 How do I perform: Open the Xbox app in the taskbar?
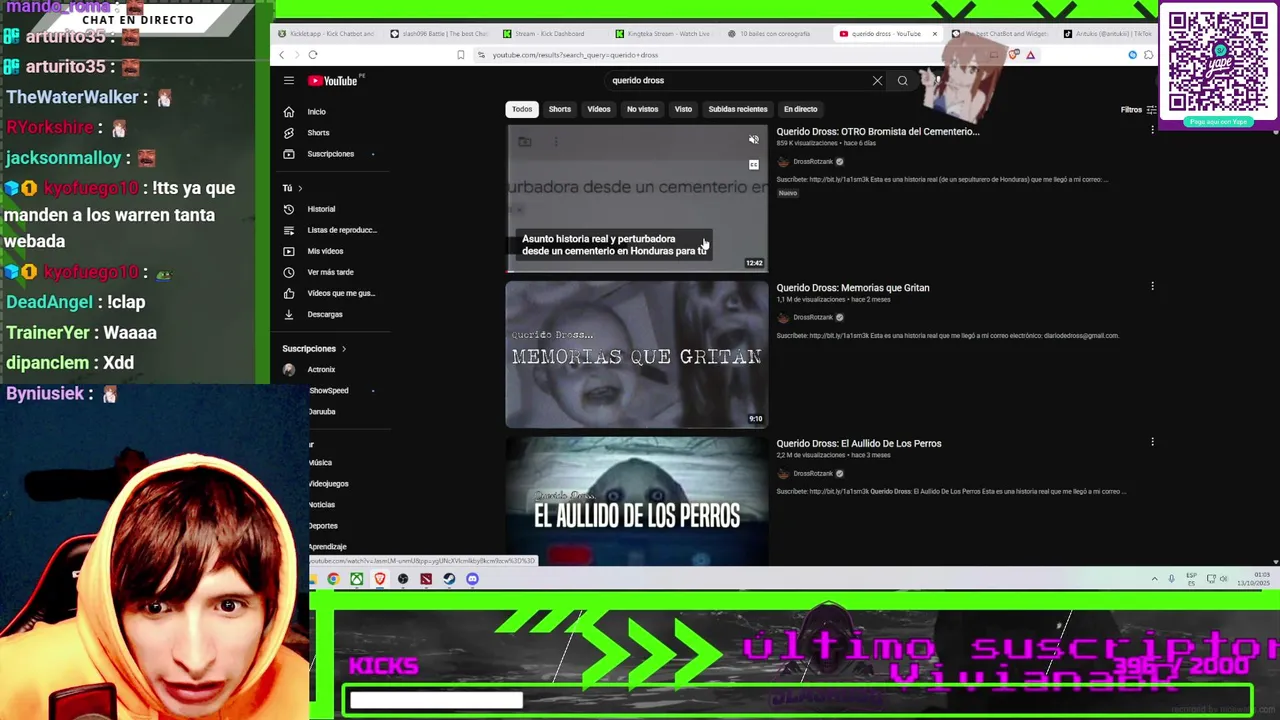click(356, 579)
